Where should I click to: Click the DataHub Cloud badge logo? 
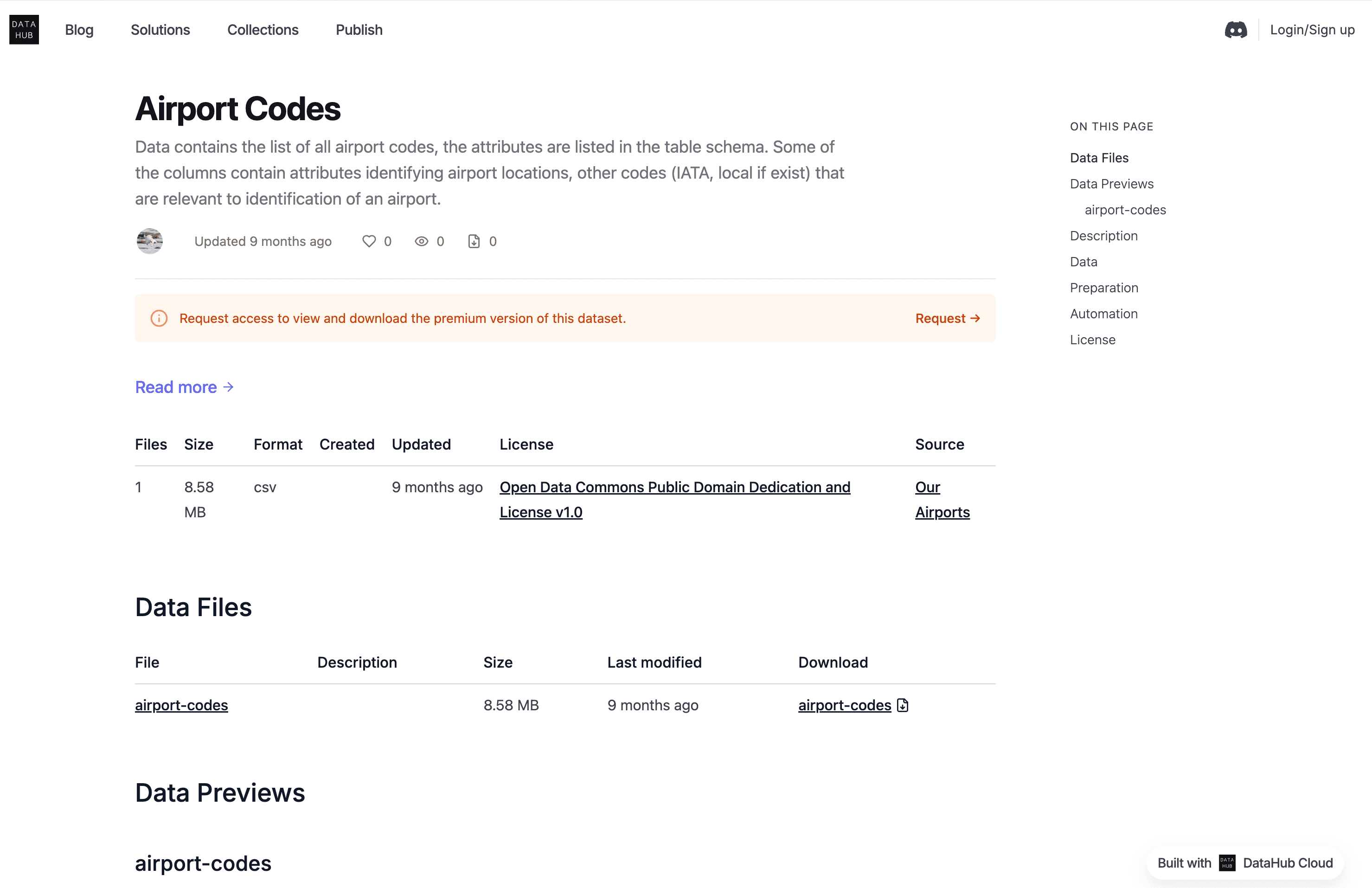tap(1227, 862)
